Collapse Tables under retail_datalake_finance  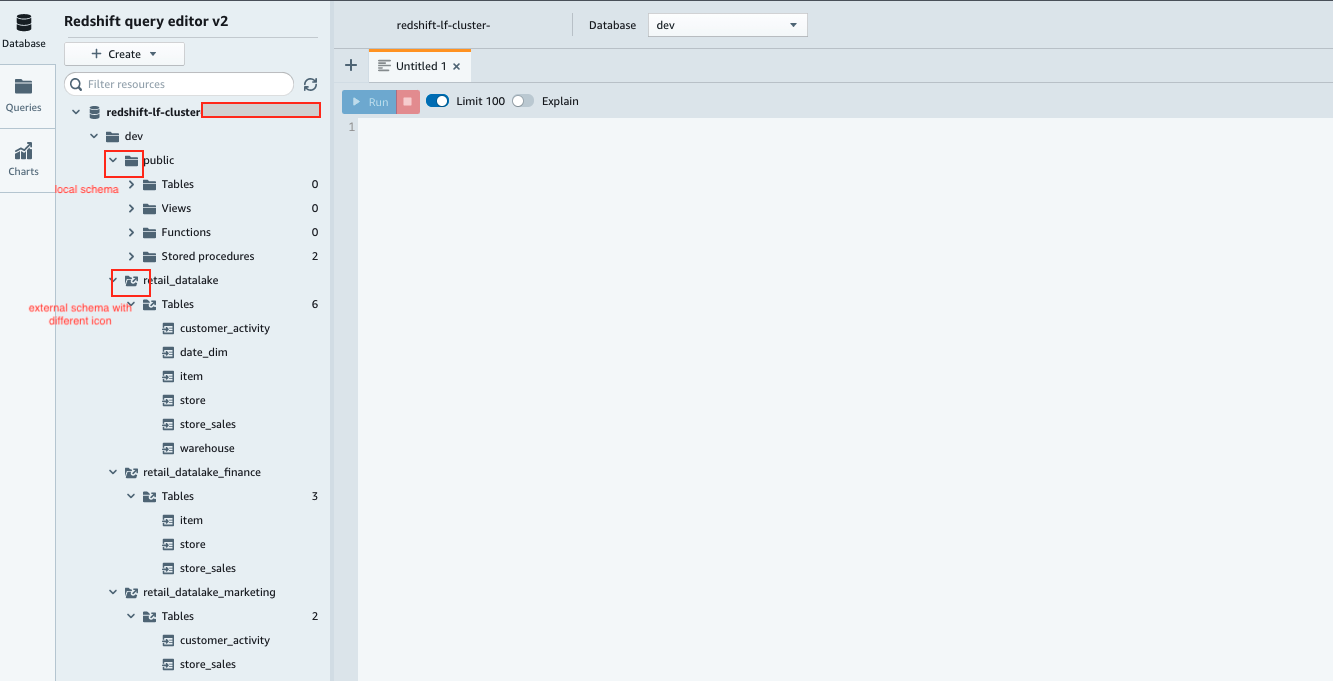pyautogui.click(x=131, y=496)
